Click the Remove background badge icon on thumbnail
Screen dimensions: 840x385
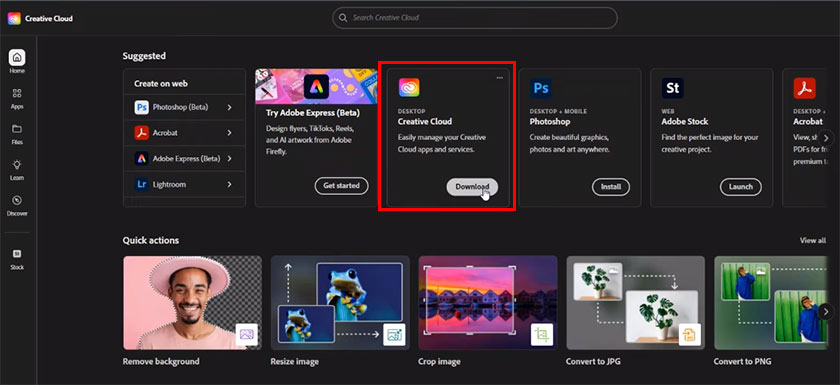coord(246,335)
